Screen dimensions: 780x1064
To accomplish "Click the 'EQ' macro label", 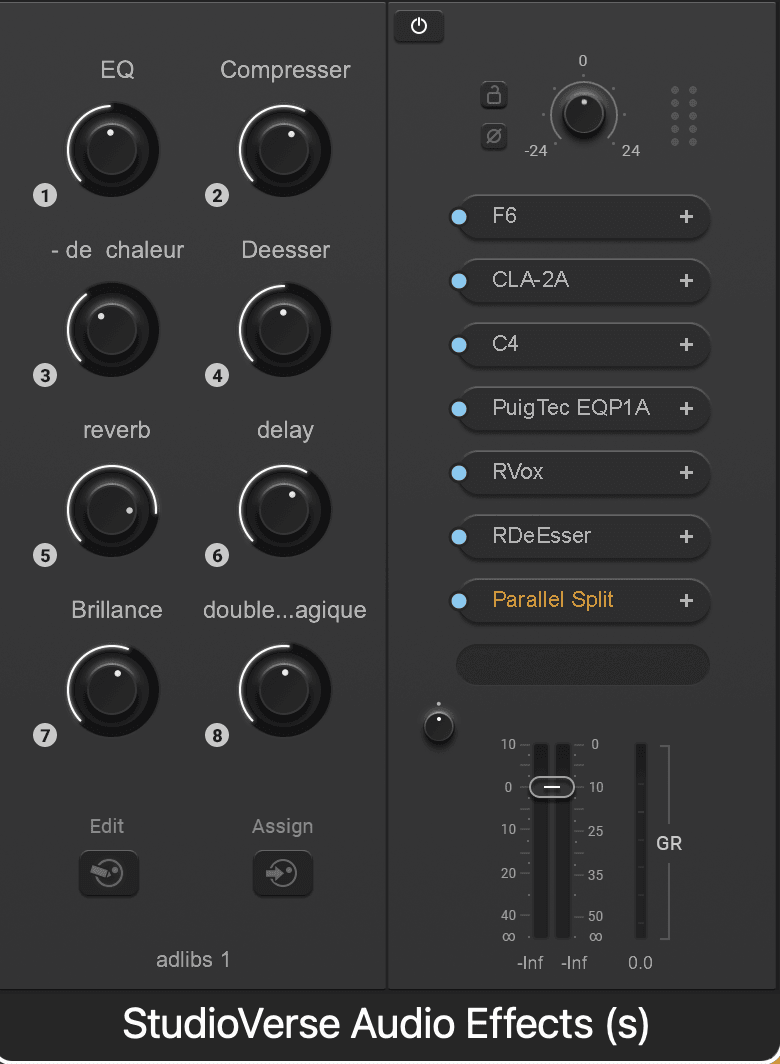I will pyautogui.click(x=117, y=70).
